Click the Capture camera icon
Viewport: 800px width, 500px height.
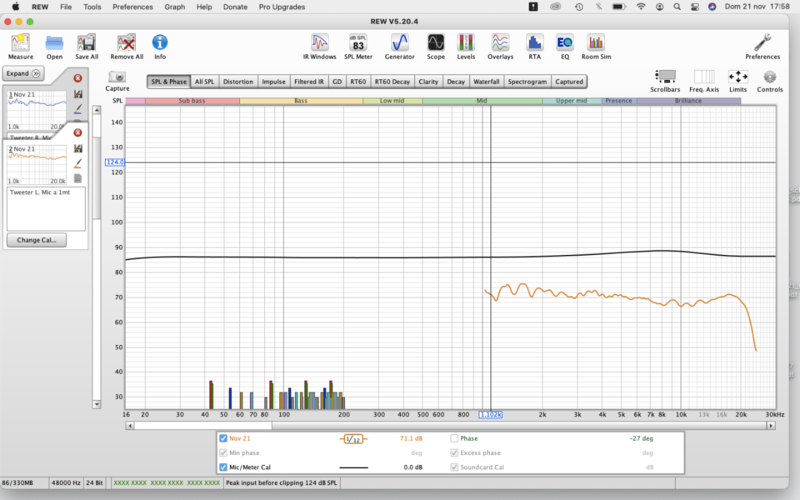pyautogui.click(x=117, y=78)
